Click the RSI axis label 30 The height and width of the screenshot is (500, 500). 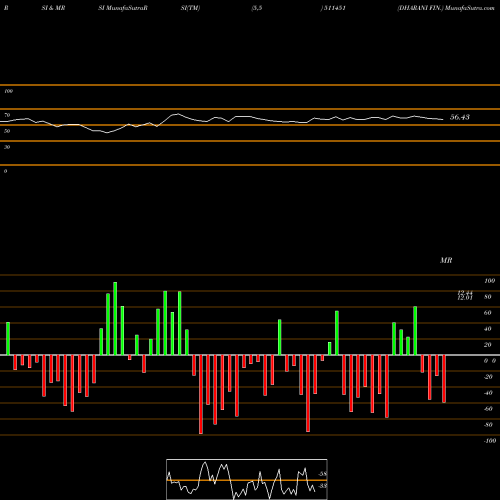tap(7, 147)
